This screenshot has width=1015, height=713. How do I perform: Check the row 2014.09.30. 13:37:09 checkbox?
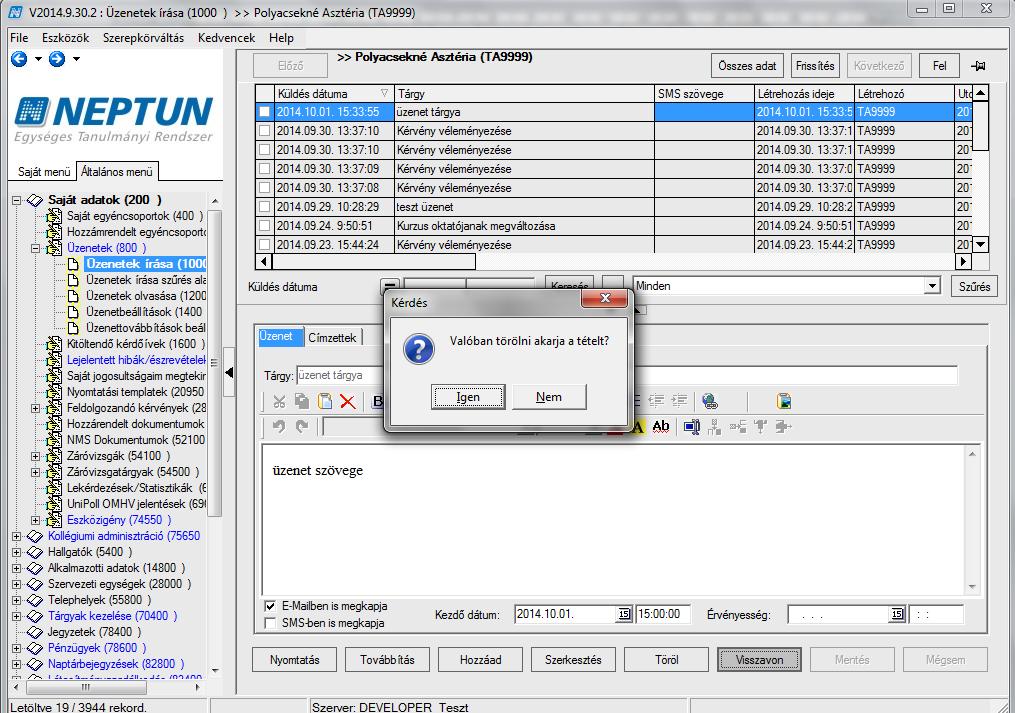point(264,169)
